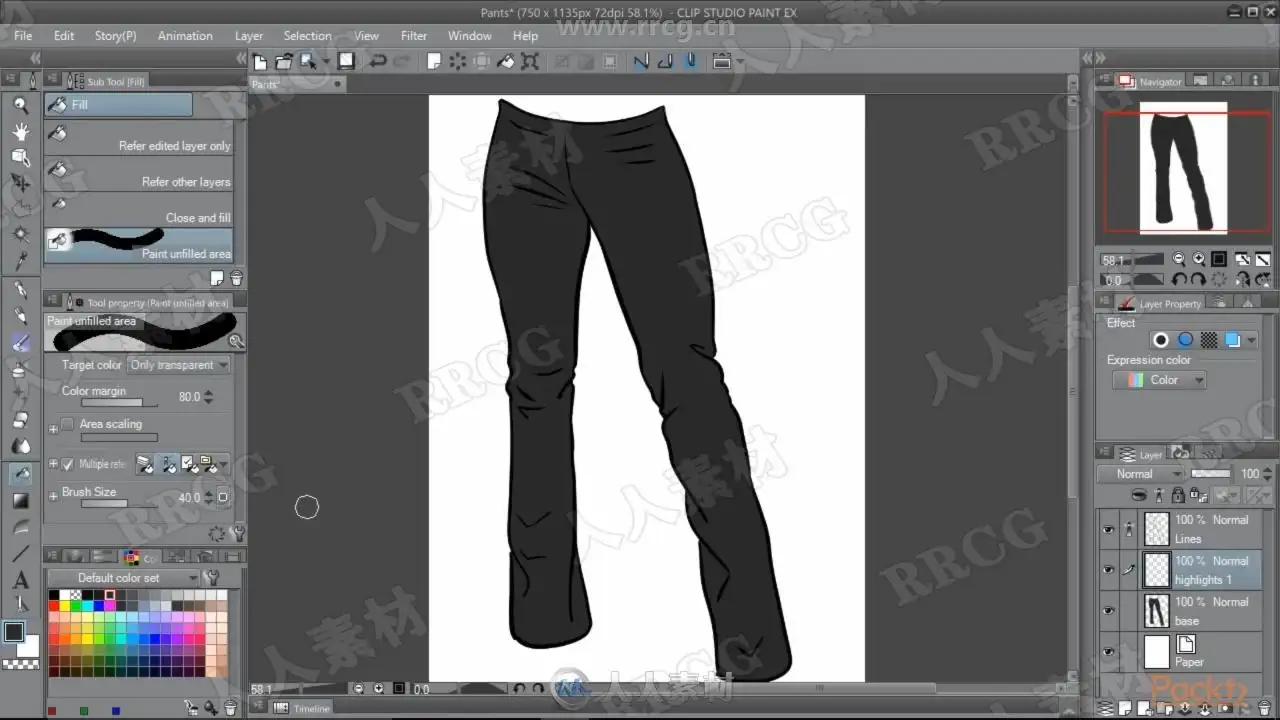1280x720 pixels.
Task: Zoom out in the Navigator panel
Action: coord(1179,258)
